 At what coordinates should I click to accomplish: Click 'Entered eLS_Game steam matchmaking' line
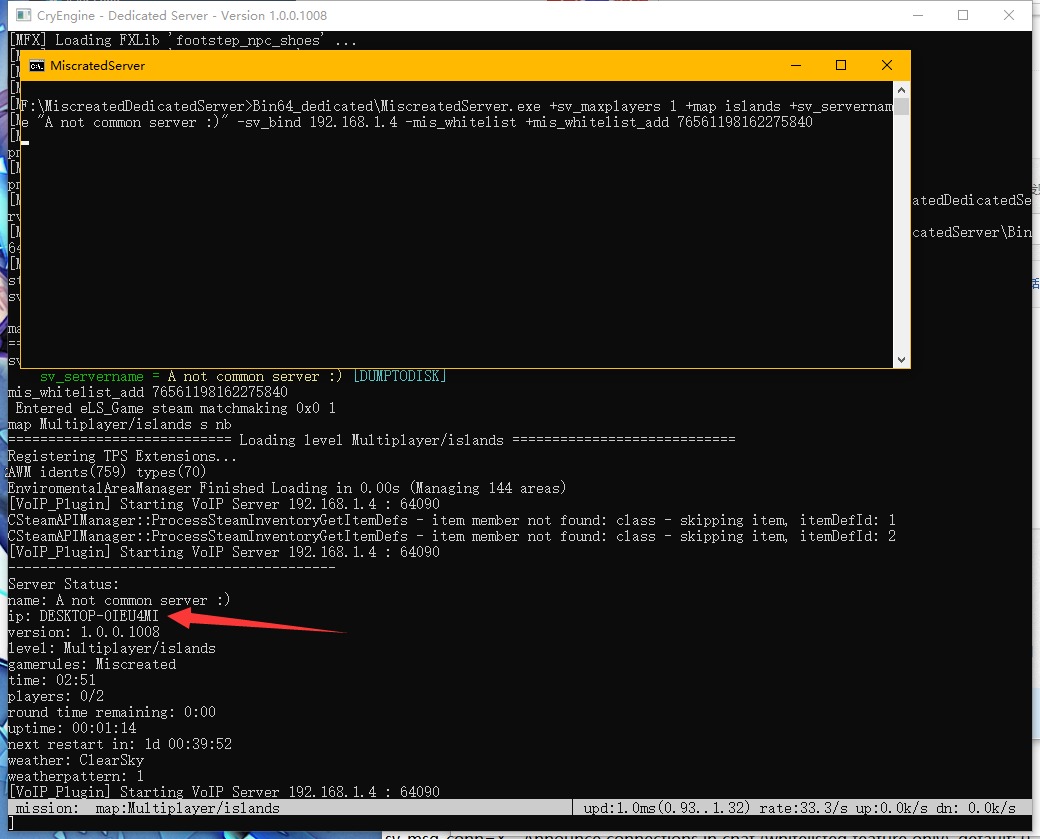(175, 408)
